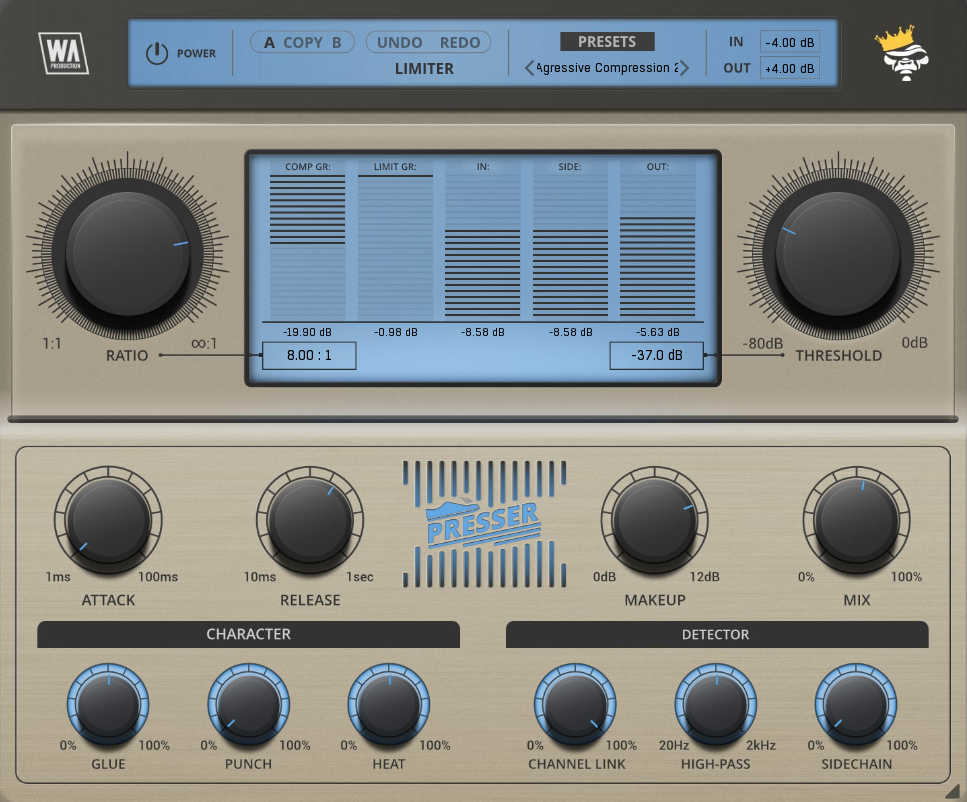Click the 8.00 : 1 ratio value box
Viewport: 967px width, 802px height.
309,355
